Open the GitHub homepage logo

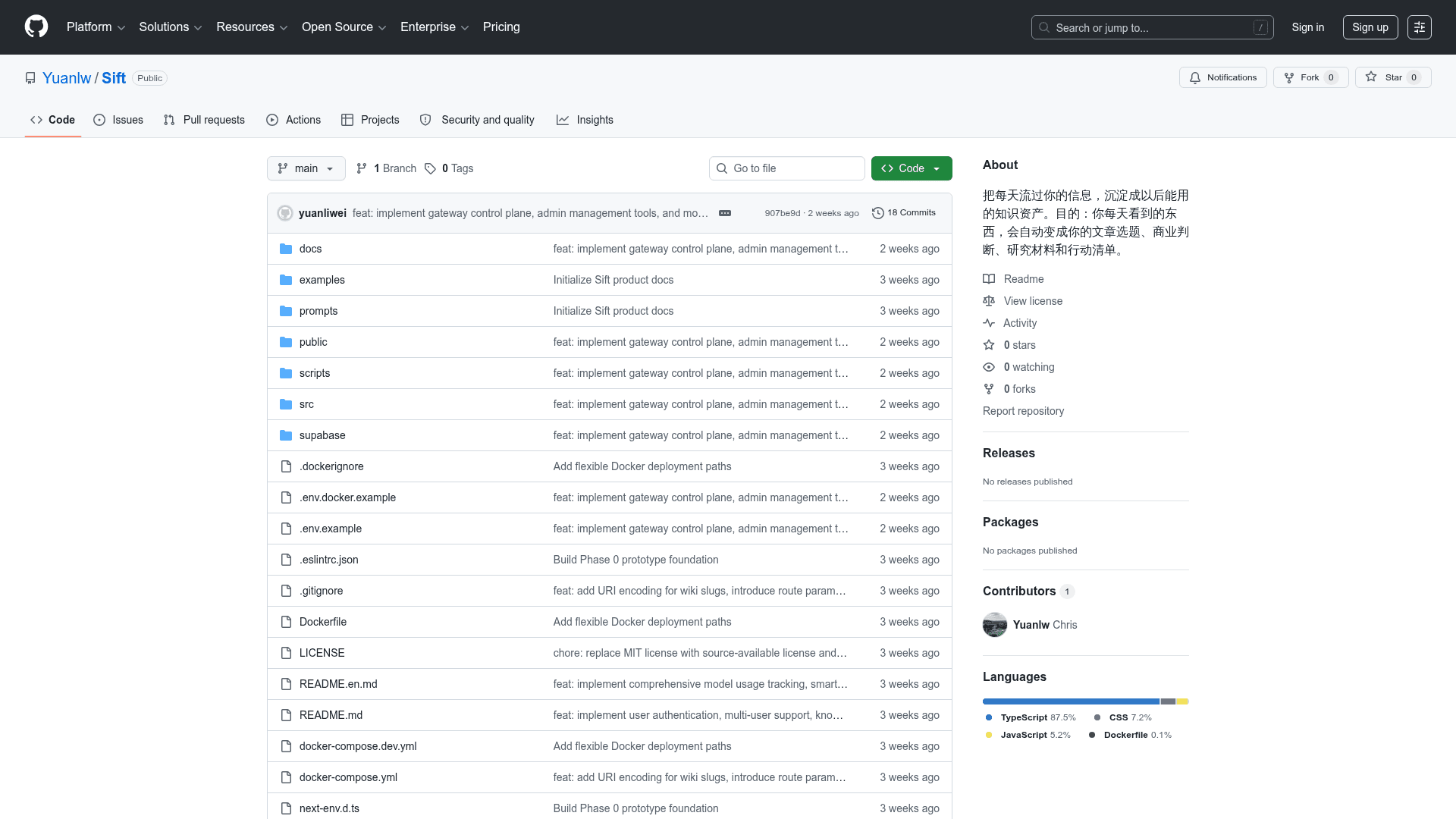click(x=36, y=27)
